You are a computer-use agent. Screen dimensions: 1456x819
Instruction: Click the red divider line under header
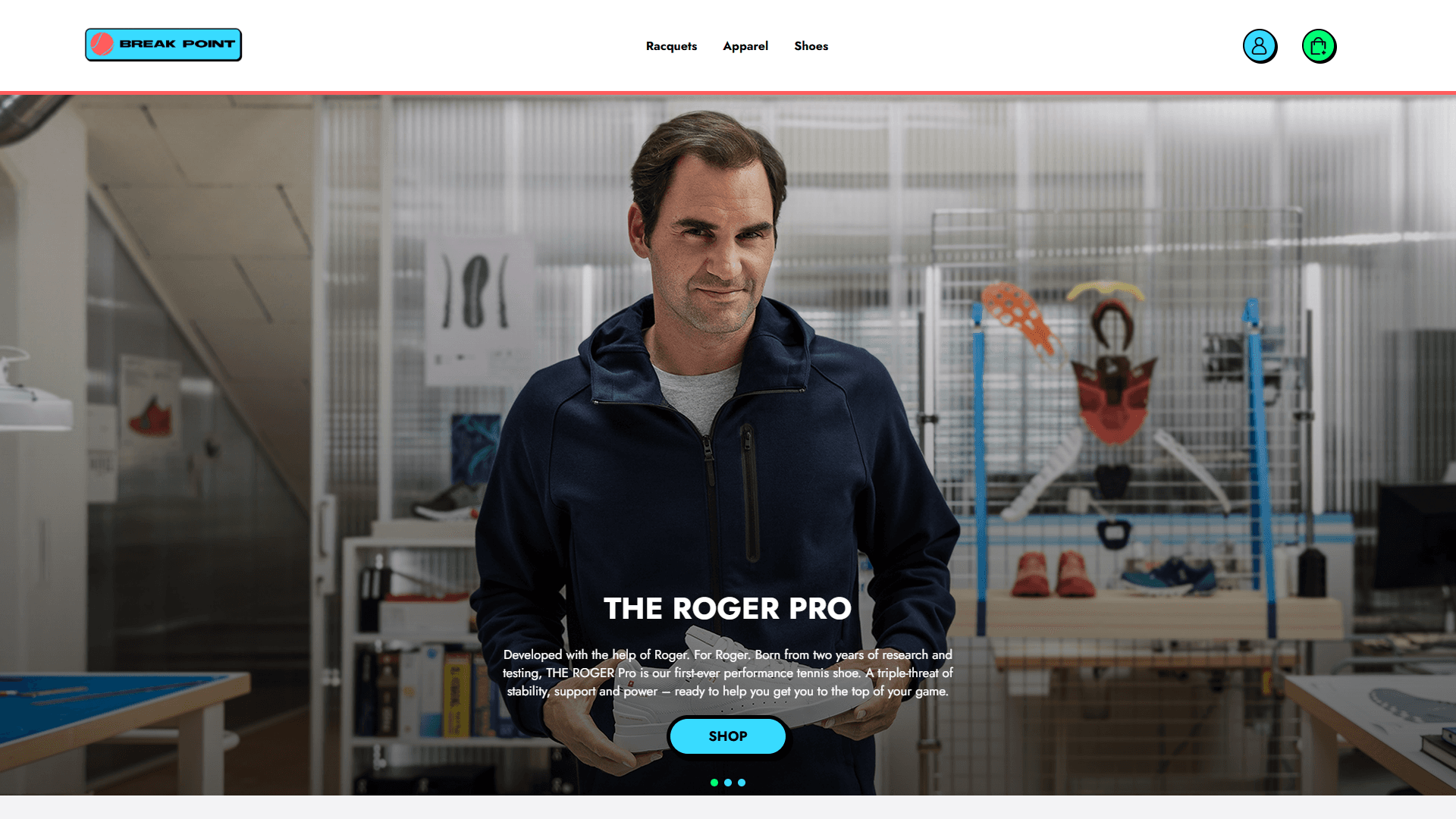728,93
